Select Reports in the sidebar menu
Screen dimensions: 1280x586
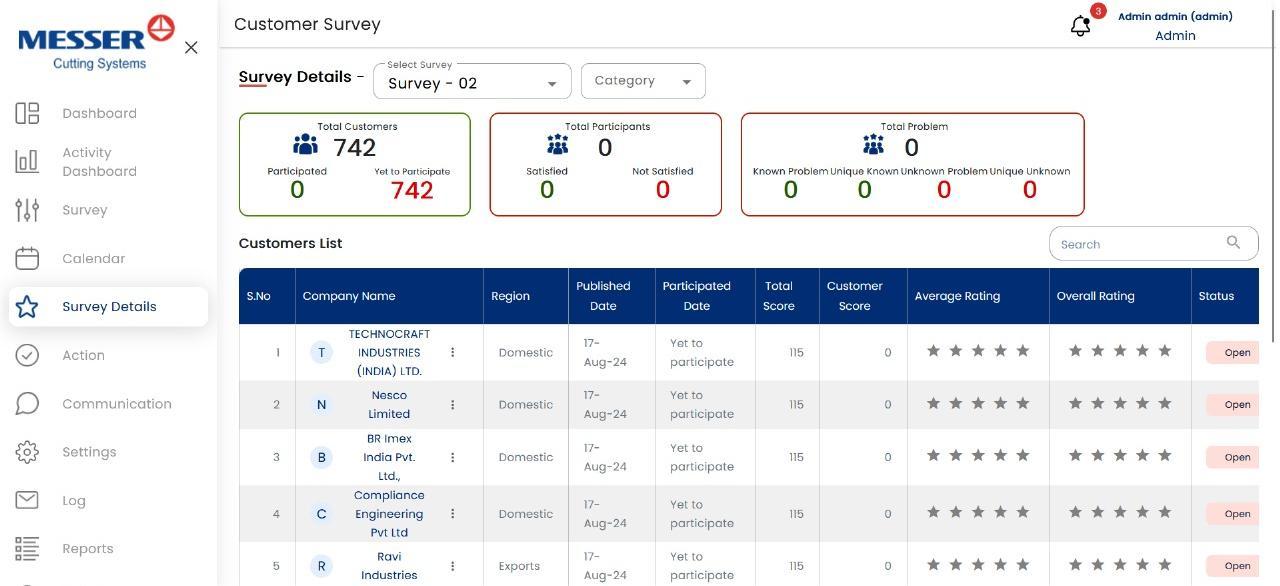[87, 548]
